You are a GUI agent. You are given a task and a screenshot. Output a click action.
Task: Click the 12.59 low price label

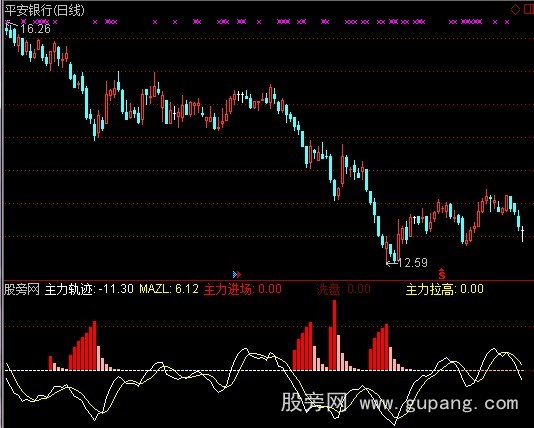coord(412,263)
